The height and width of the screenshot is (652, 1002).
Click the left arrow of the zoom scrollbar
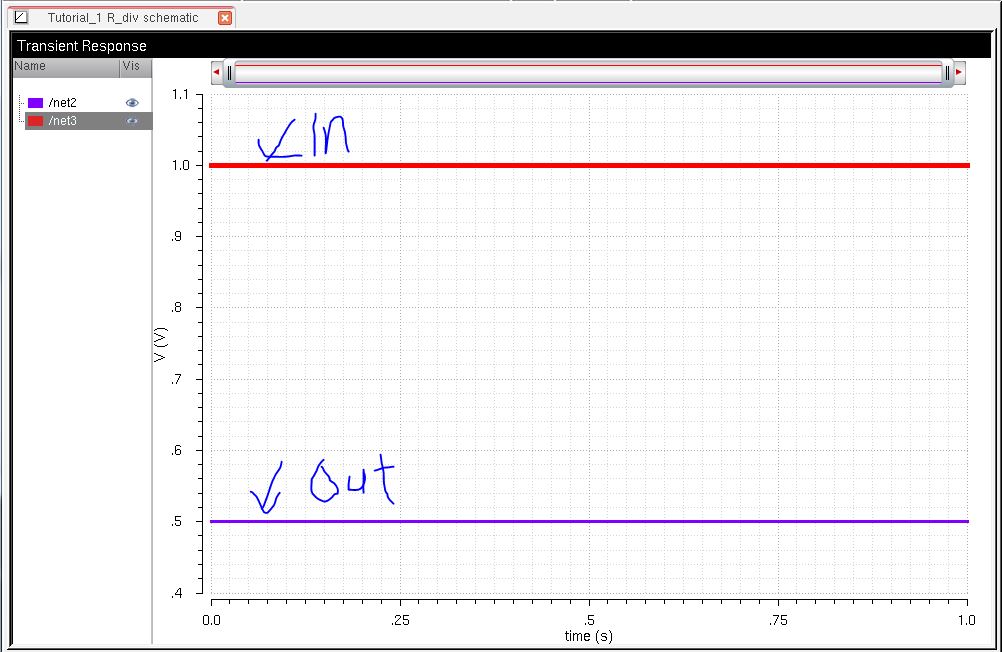pos(217,72)
